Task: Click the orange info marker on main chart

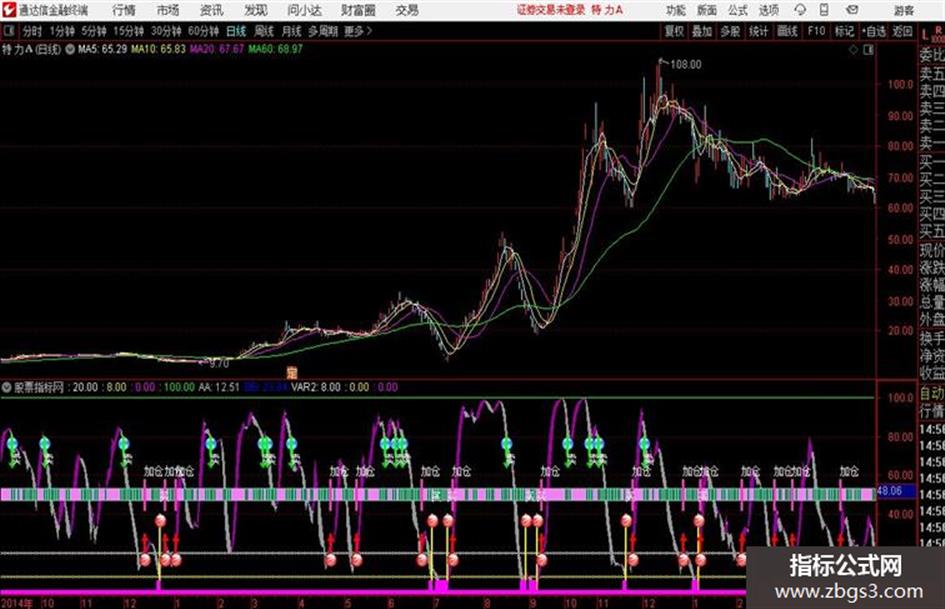Action: pyautogui.click(x=292, y=373)
